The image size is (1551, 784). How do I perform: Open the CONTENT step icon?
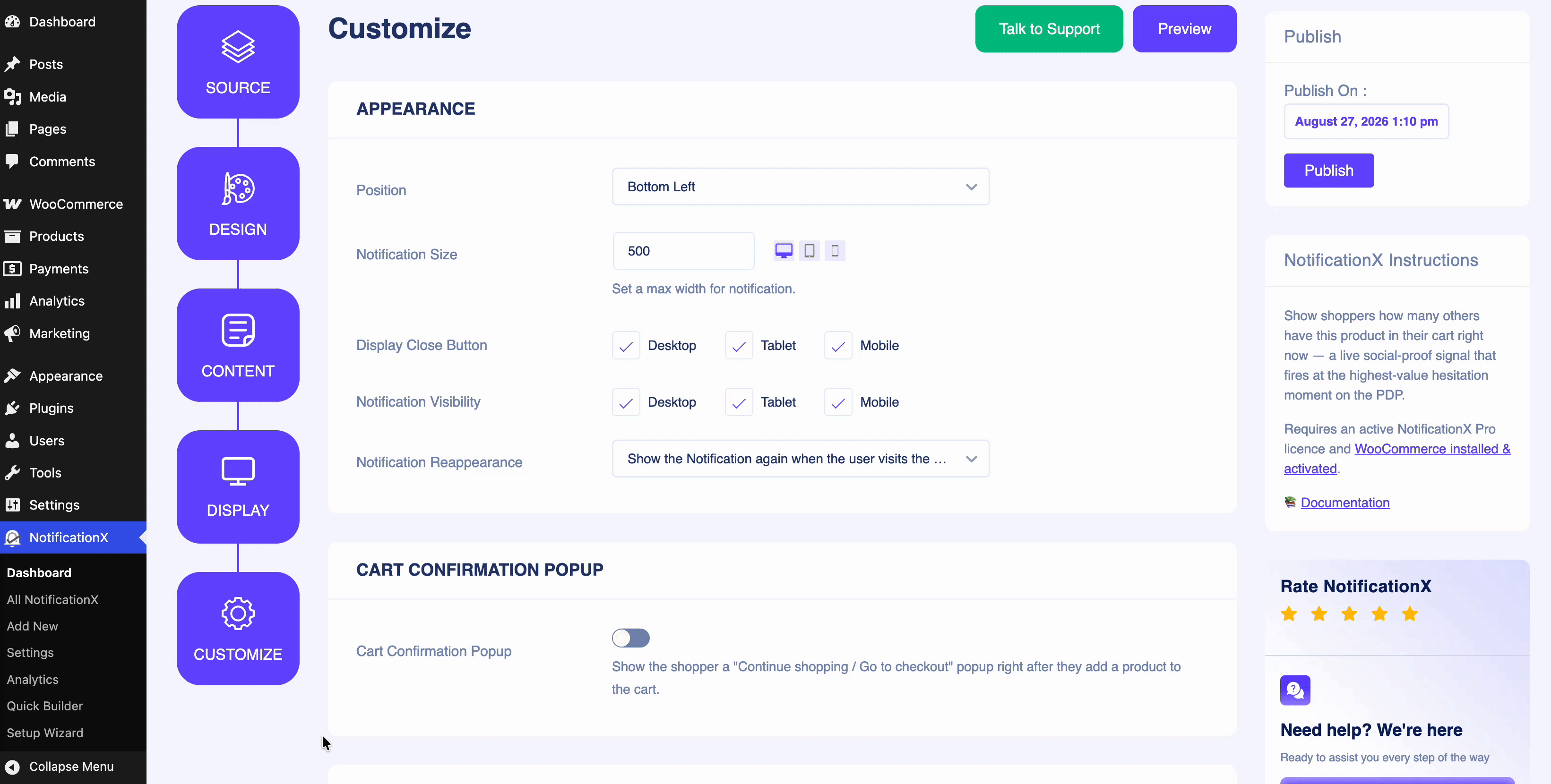click(x=238, y=330)
